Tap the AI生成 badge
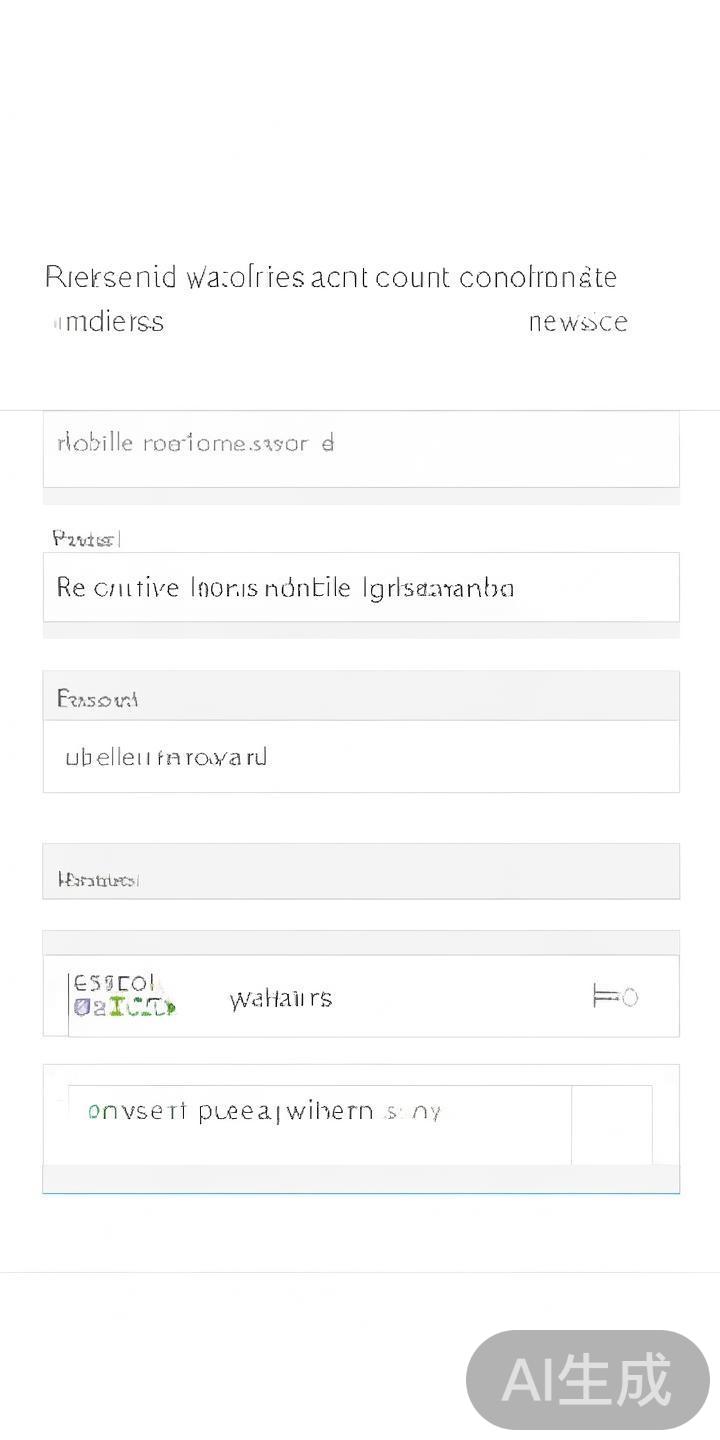This screenshot has height=1440, width=720. coord(587,1380)
